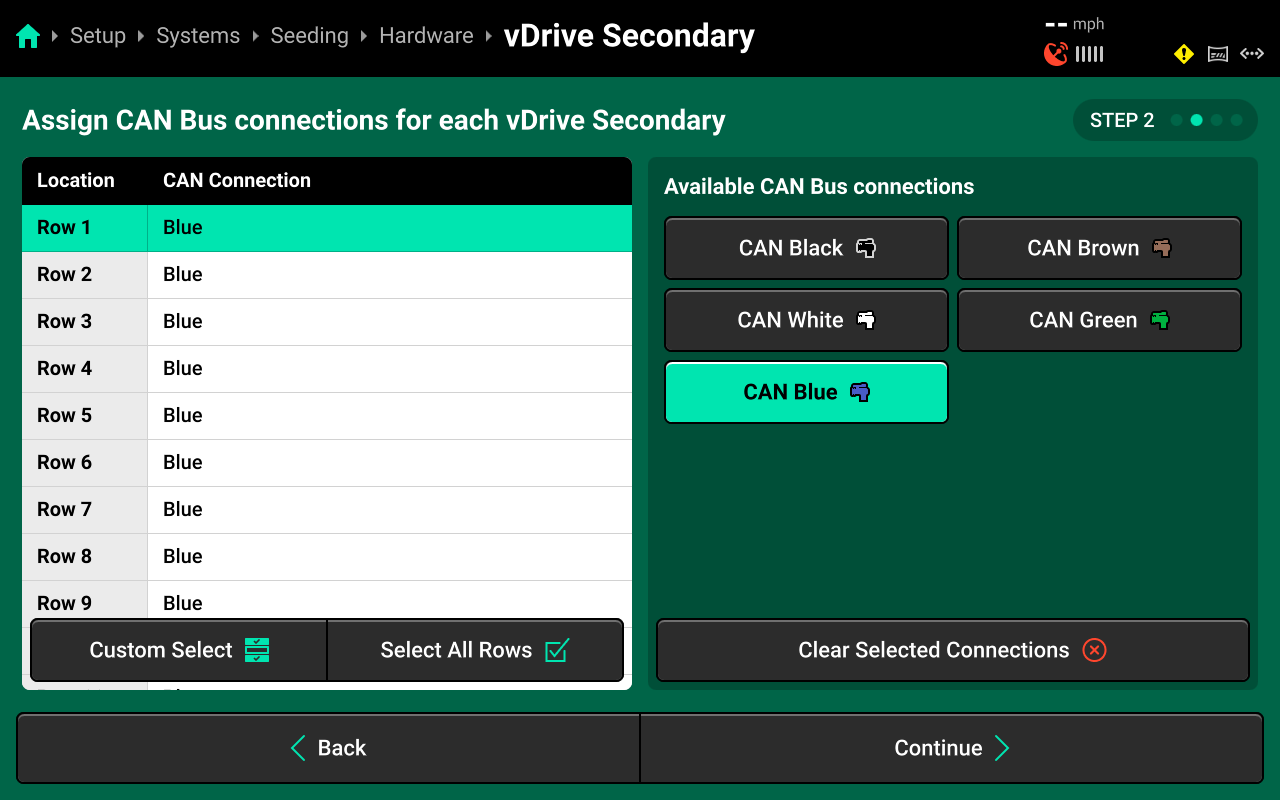
Task: Enable Select All Rows checkbox button
Action: (x=475, y=650)
